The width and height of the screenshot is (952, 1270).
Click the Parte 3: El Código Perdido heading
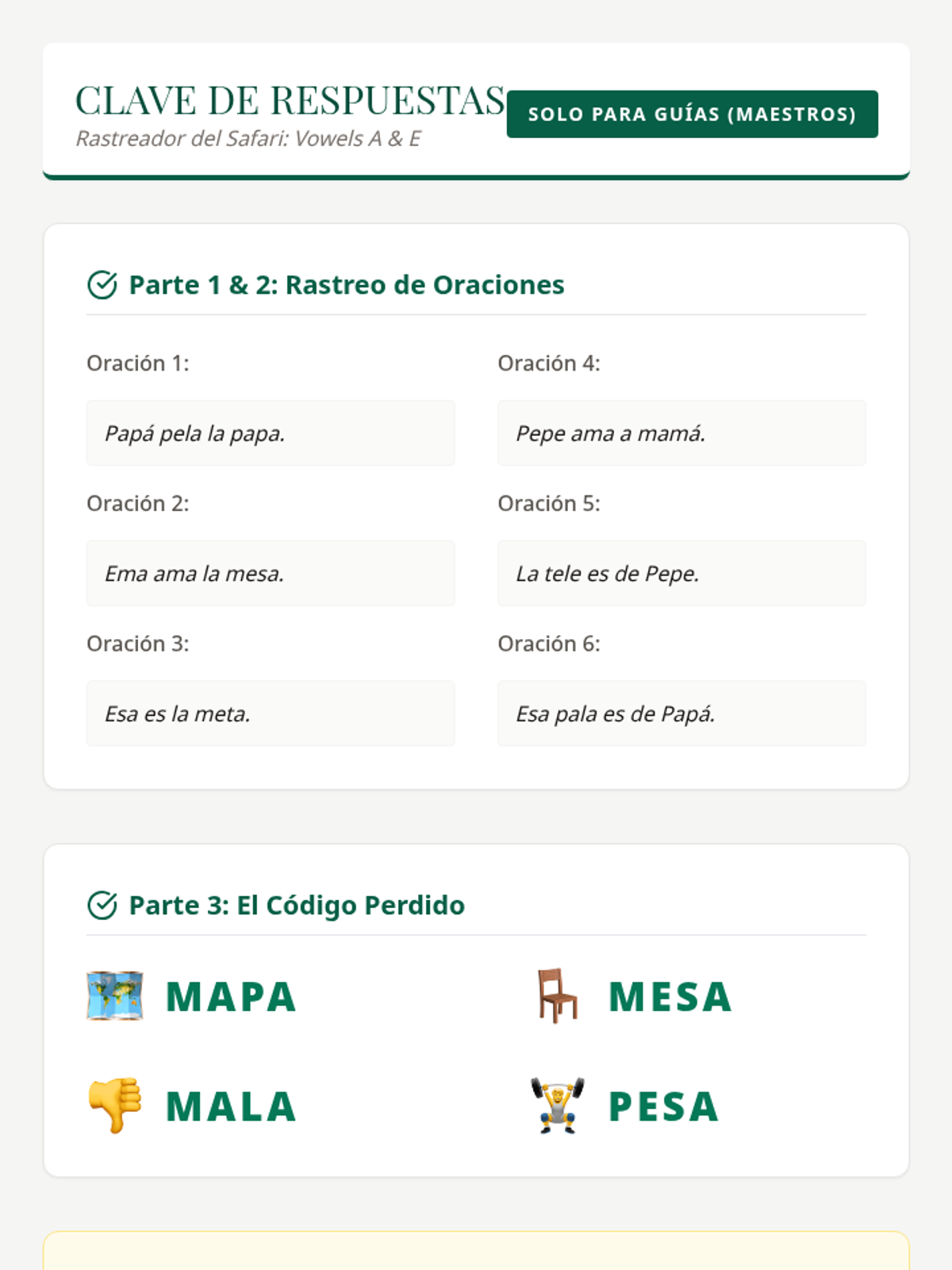coord(297,905)
